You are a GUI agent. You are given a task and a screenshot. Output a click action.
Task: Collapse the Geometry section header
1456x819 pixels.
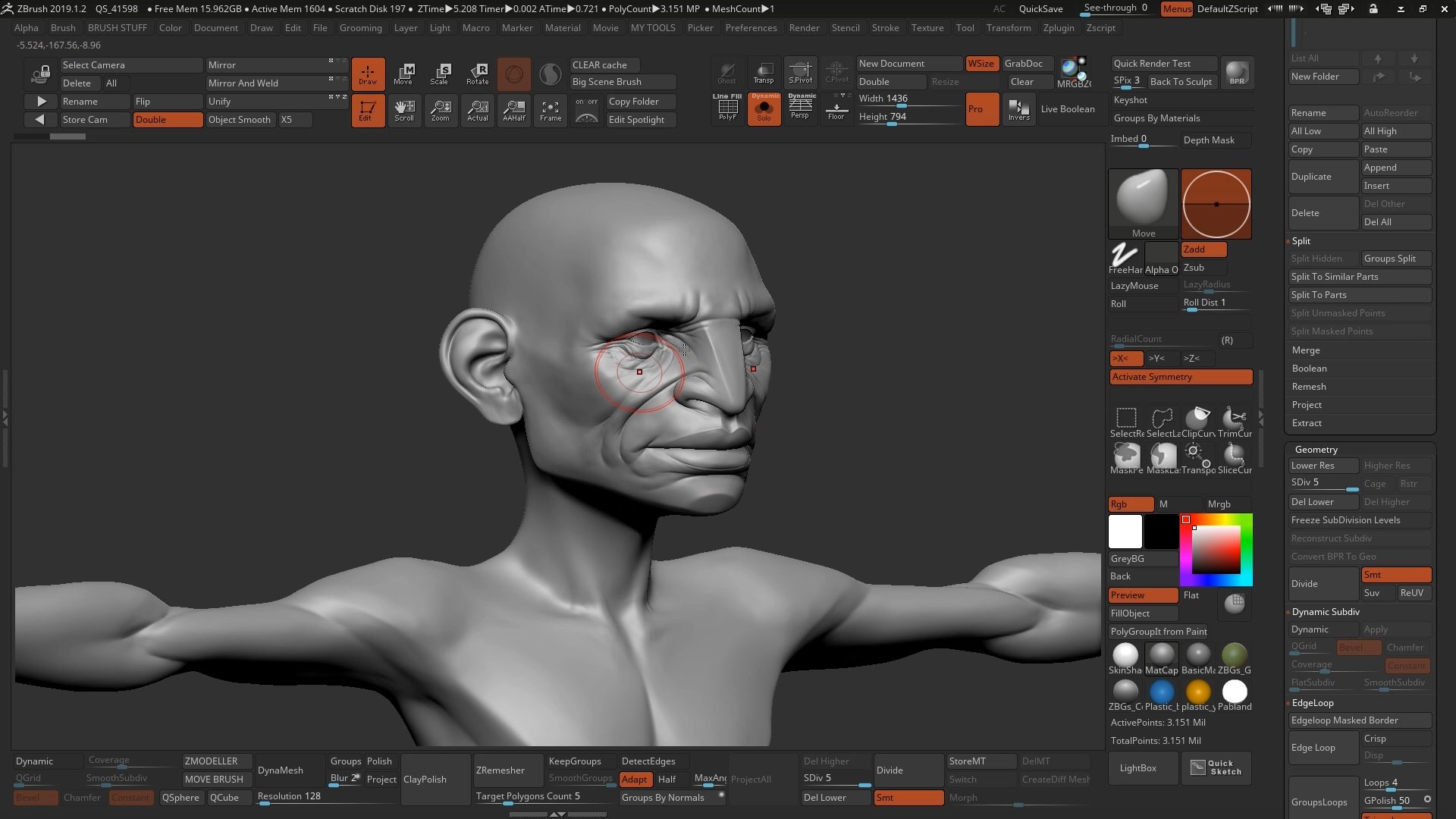pos(1316,450)
